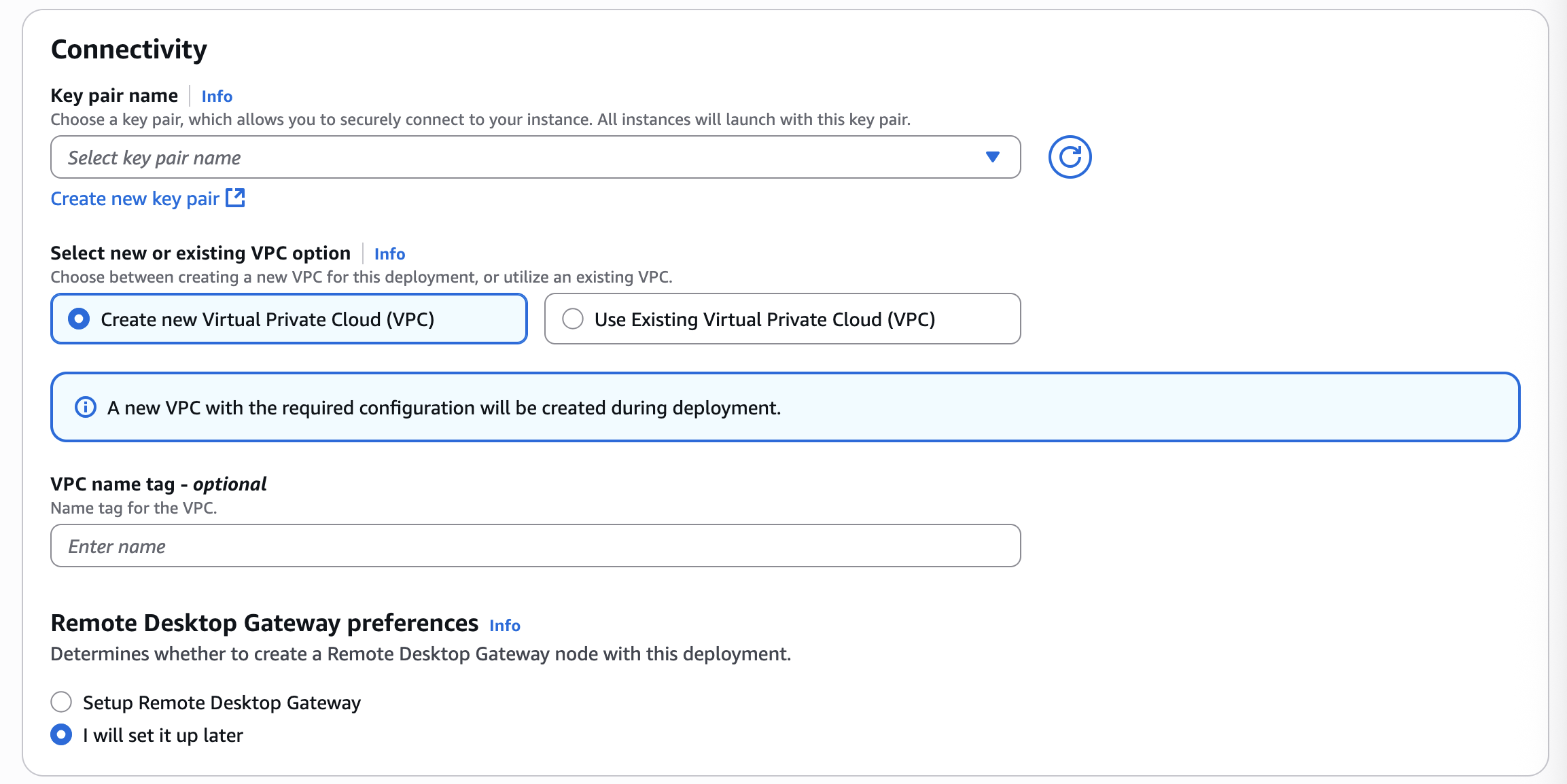Select I will set it up later
The image size is (1567, 784).
point(61,734)
